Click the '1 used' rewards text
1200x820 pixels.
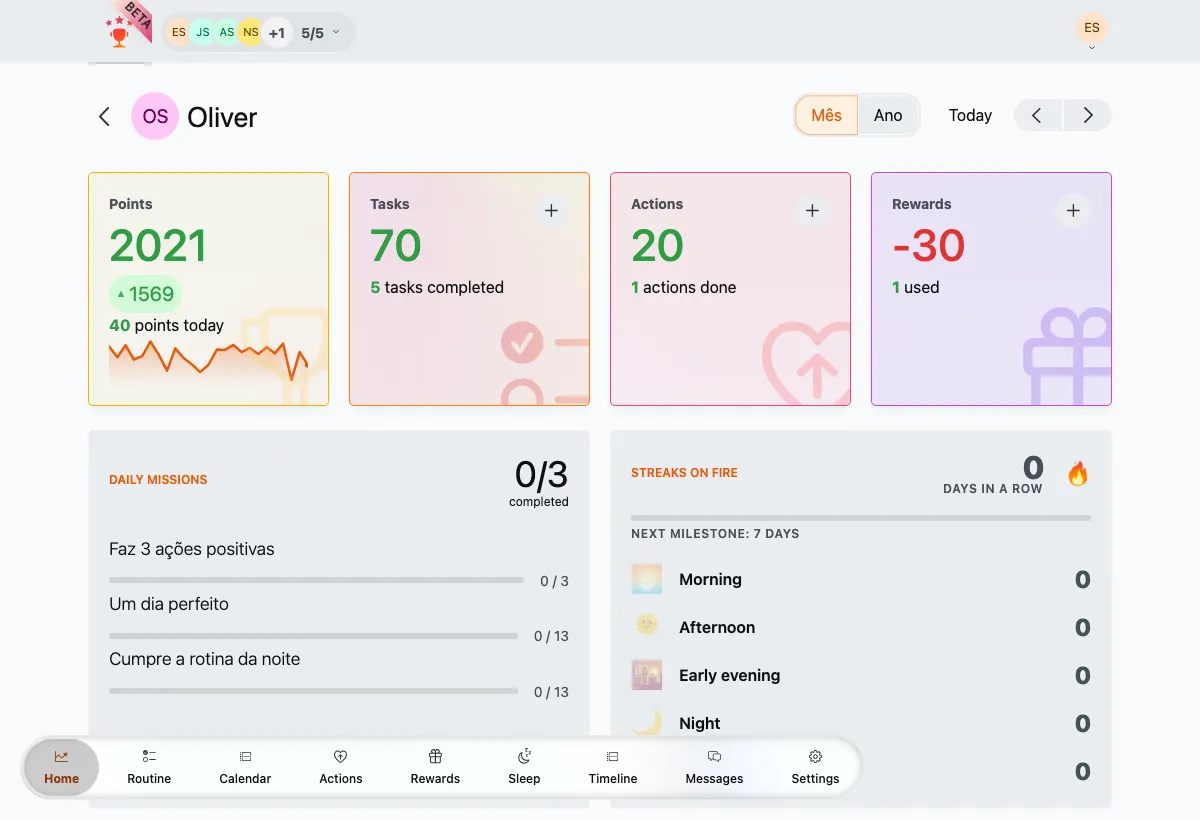point(916,287)
